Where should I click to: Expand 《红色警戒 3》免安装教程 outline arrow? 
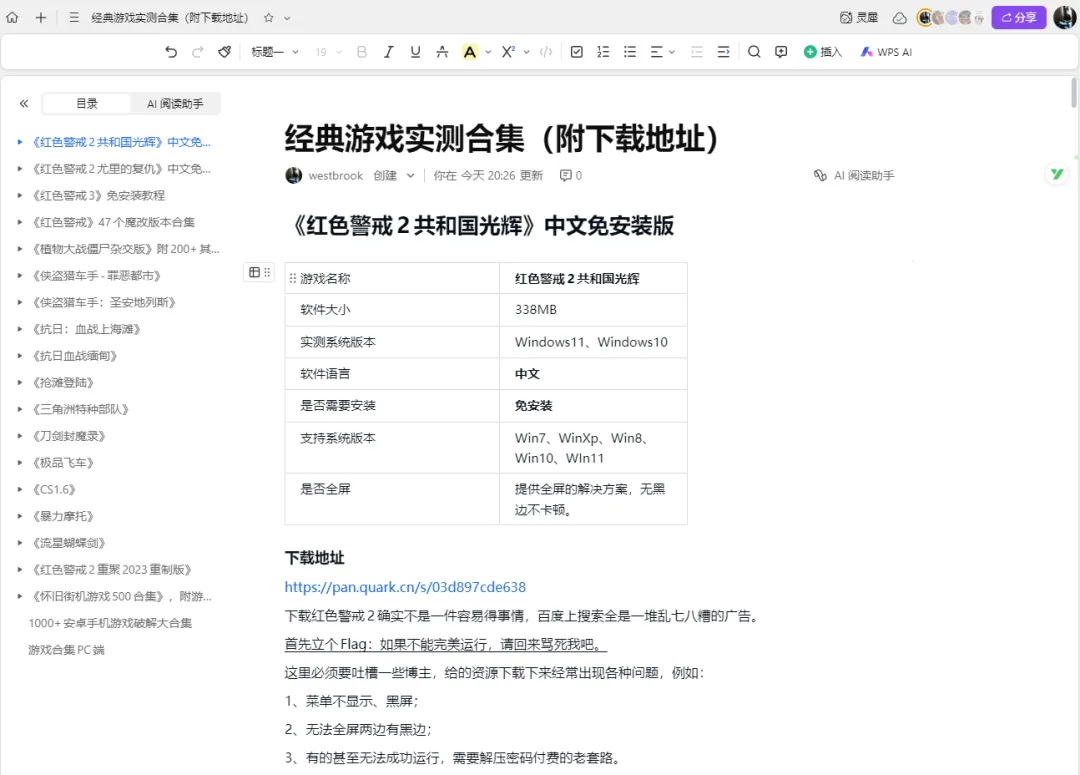[19, 196]
